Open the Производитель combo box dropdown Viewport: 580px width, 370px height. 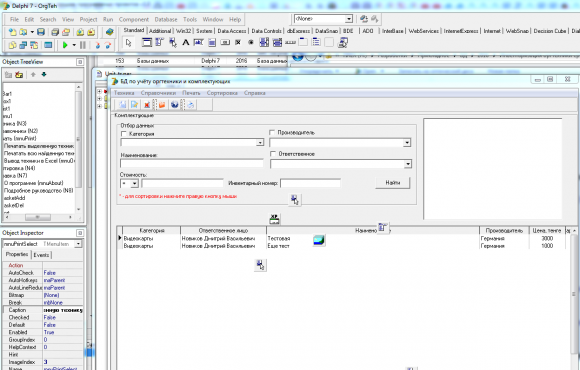(x=407, y=143)
